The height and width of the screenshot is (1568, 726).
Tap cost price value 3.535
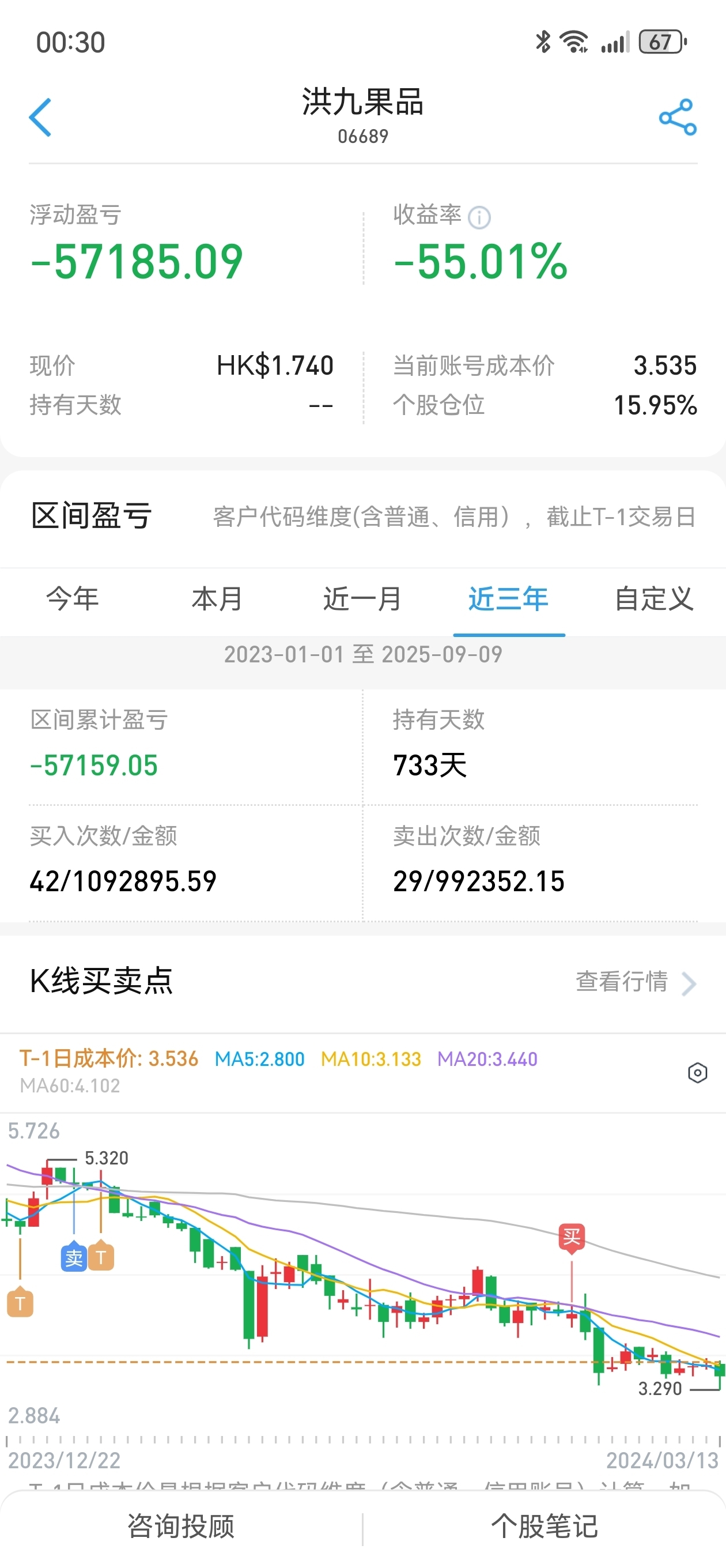[x=665, y=366]
